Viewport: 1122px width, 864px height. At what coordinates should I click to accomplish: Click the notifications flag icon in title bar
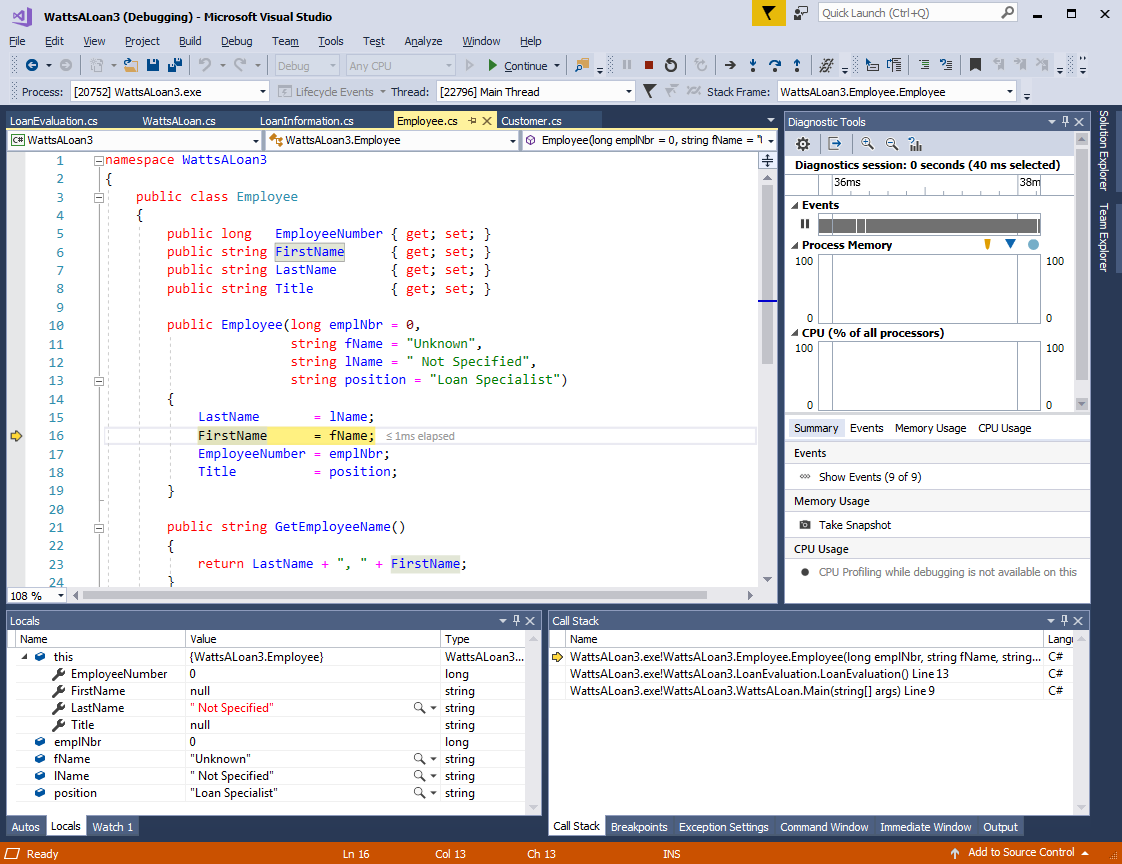(769, 13)
